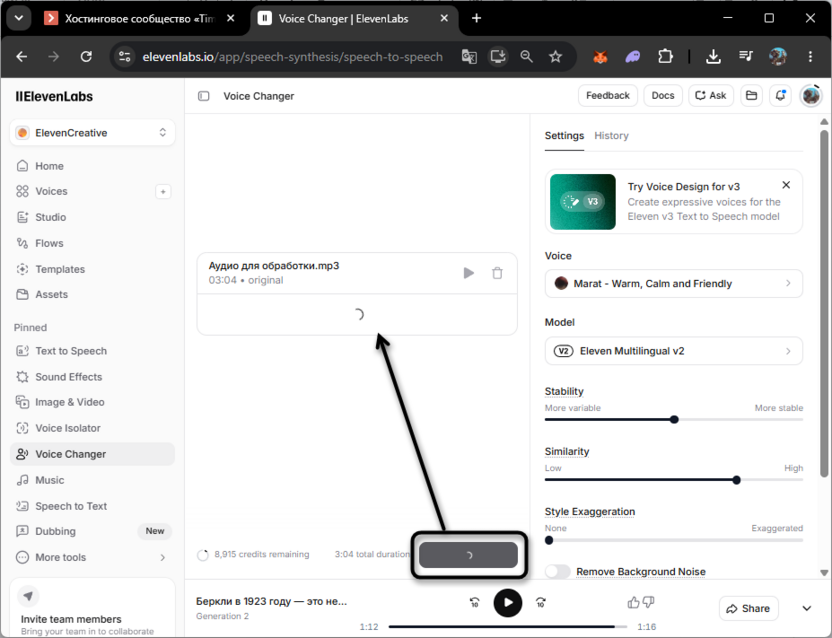Image resolution: width=832 pixels, height=638 pixels.
Task: Go to Home in the sidebar
Action: pos(92,166)
